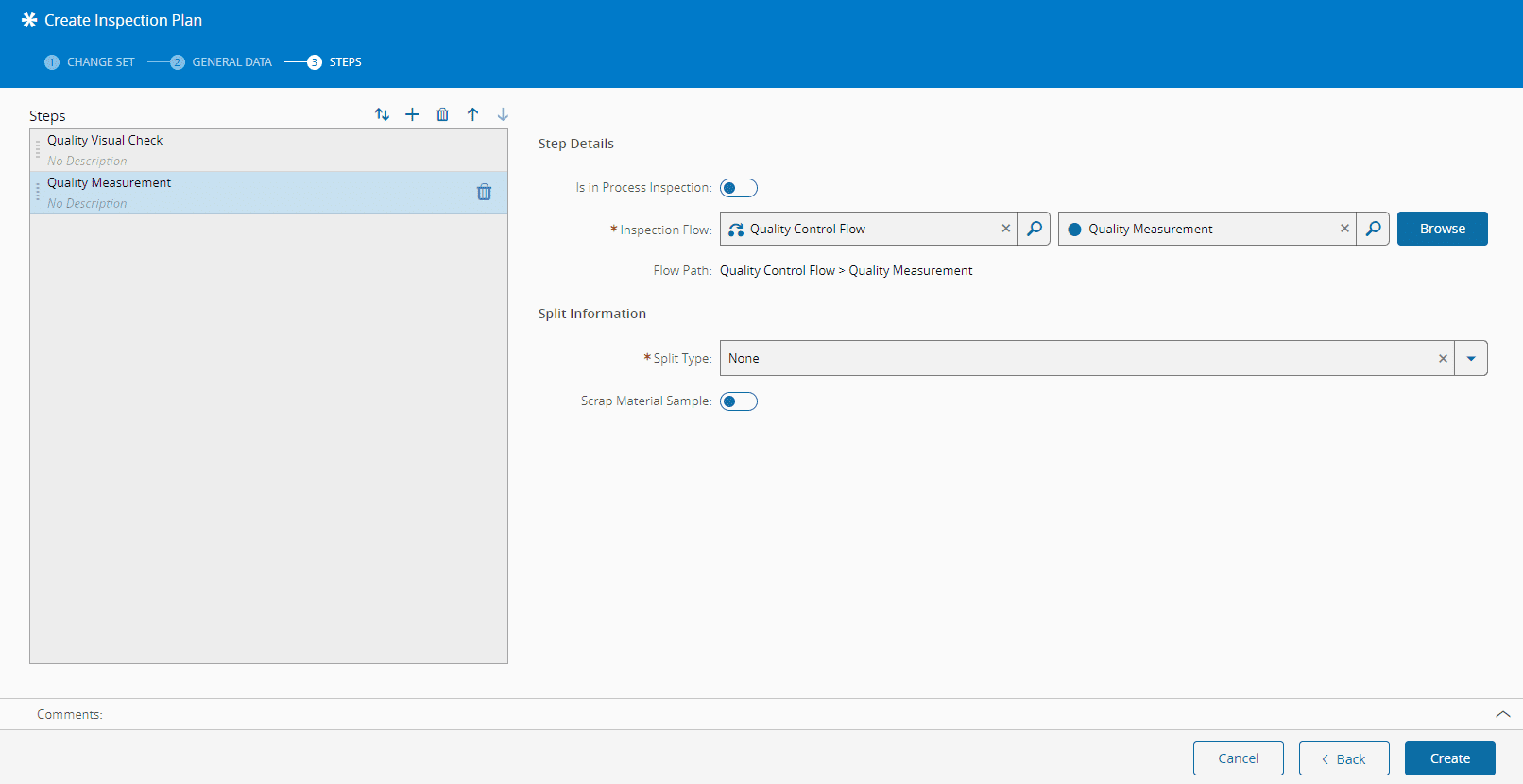Clear the Split Type None value
Image resolution: width=1523 pixels, height=784 pixels.
pyautogui.click(x=1443, y=359)
